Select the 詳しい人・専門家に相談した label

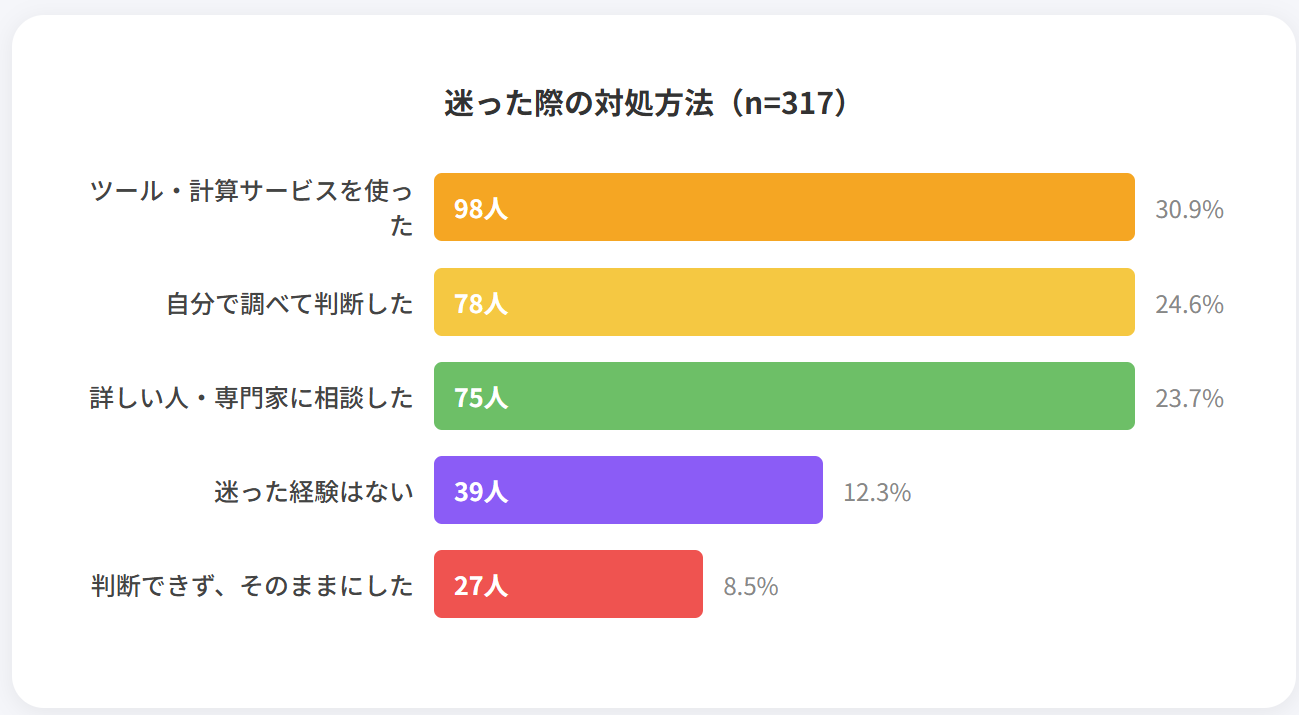click(x=251, y=398)
